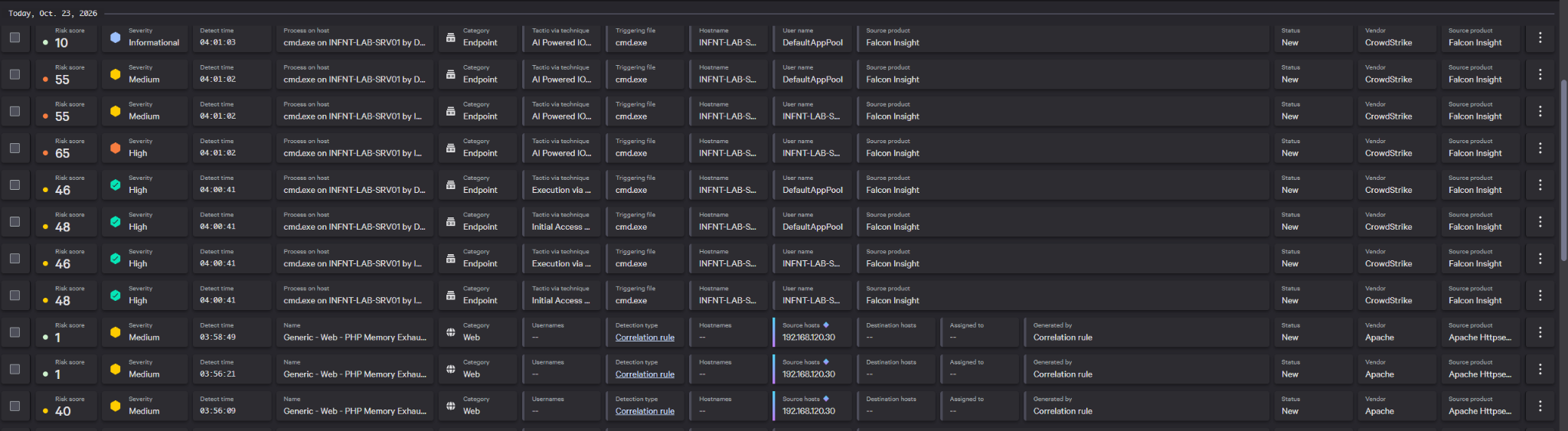
Task: Open three-dot actions menu for risk 10 detection
Action: tap(1540, 37)
